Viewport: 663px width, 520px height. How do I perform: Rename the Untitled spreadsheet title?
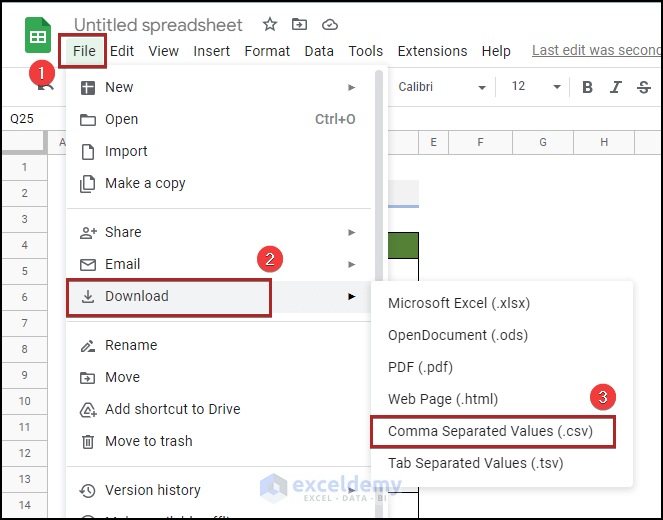point(158,25)
